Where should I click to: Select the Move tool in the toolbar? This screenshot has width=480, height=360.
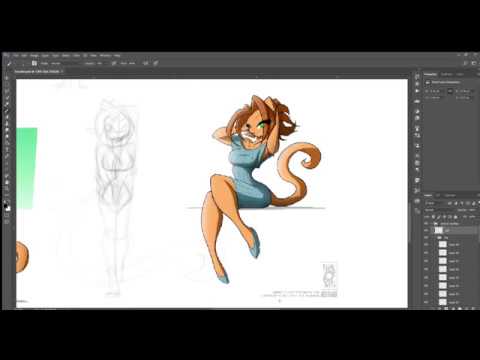pyautogui.click(x=7, y=78)
